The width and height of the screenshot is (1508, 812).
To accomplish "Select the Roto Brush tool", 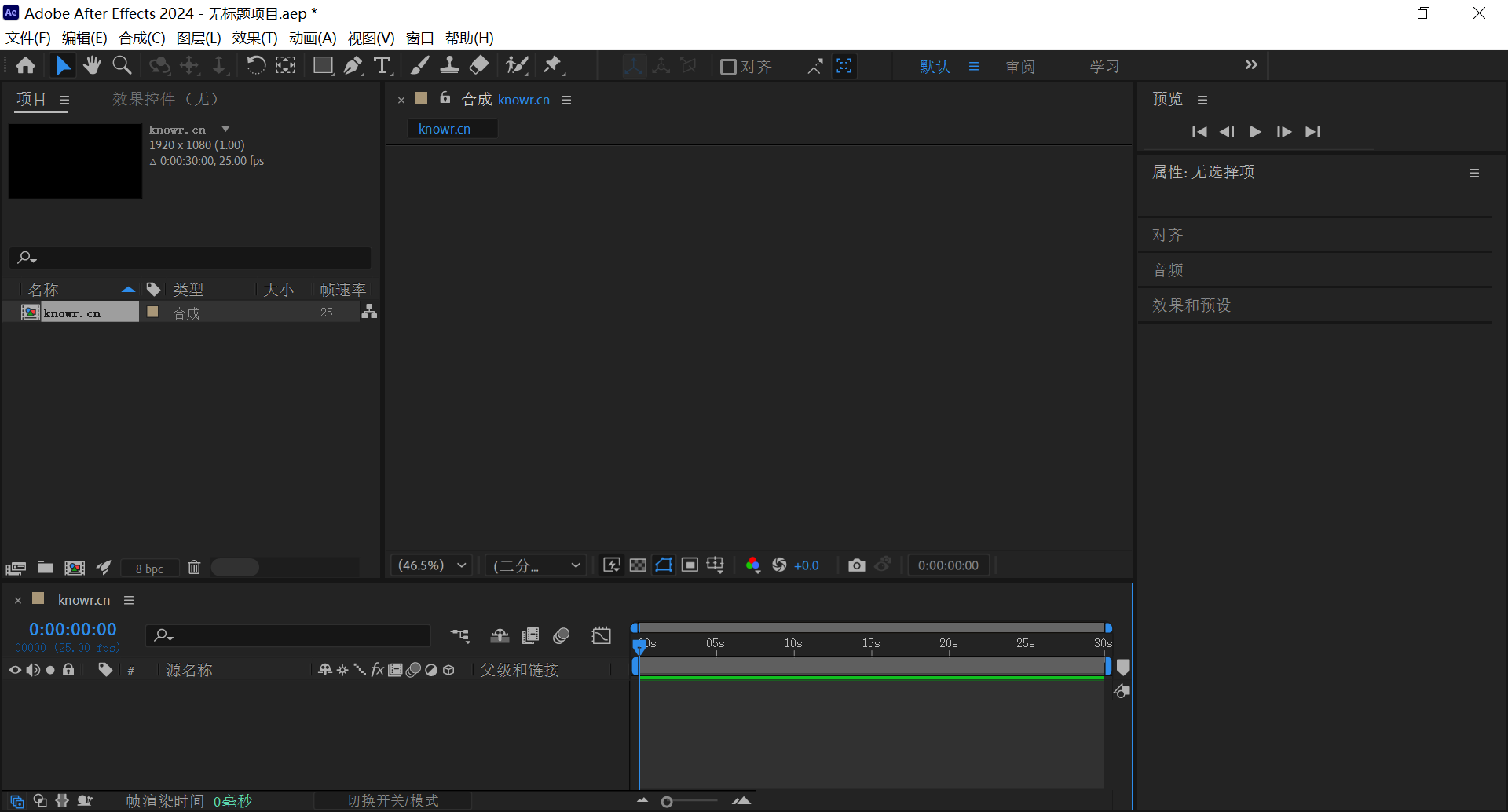I will pos(517,66).
